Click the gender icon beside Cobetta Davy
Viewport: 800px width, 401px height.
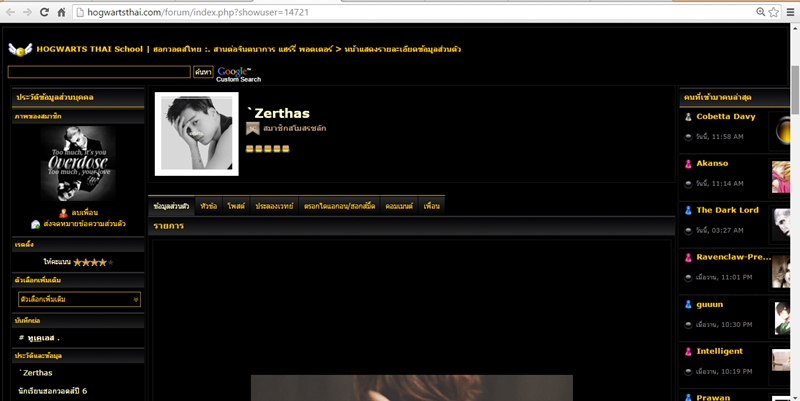click(x=688, y=117)
